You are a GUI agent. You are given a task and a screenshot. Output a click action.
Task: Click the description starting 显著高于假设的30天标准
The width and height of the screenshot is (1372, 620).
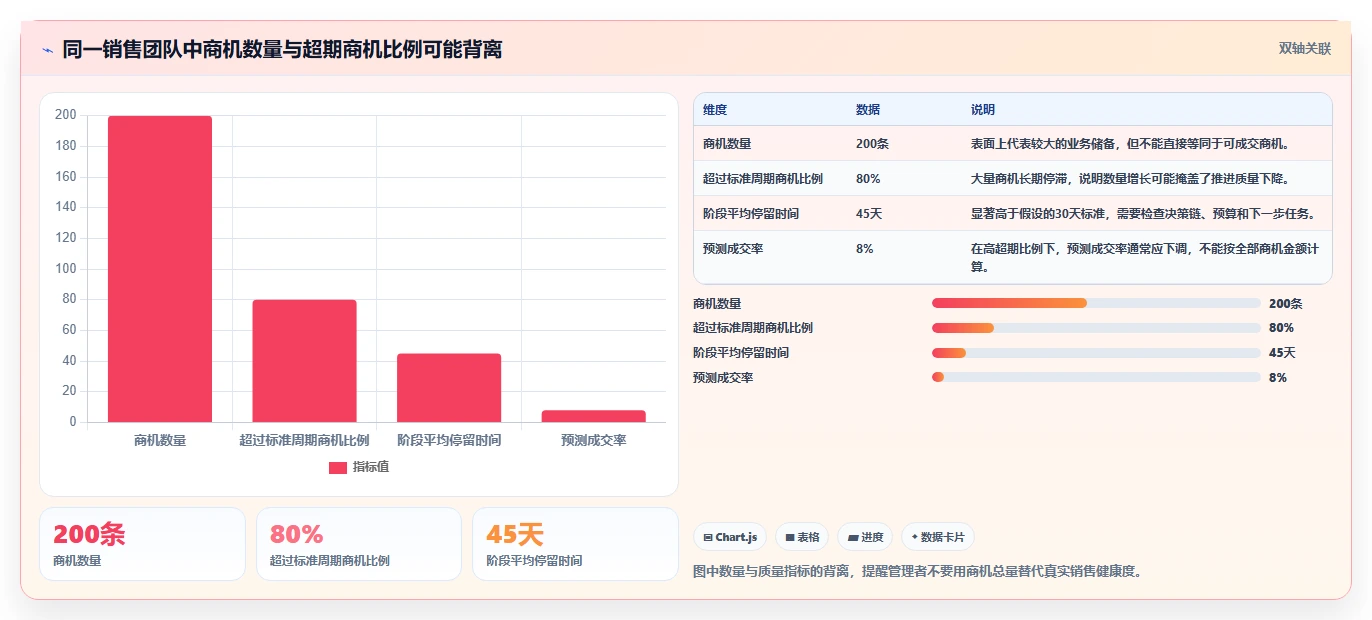[1143, 214]
